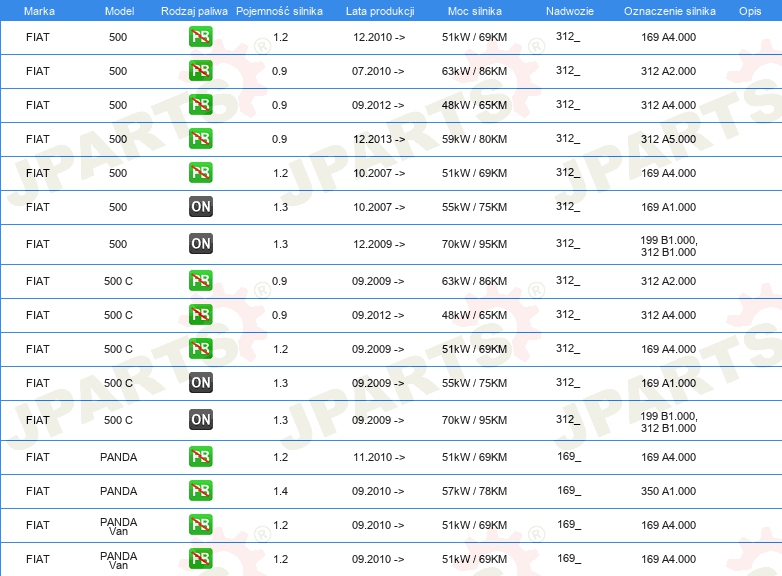Click the engine code 312 A5.000
Viewport: 782px width, 576px height.
coord(668,139)
